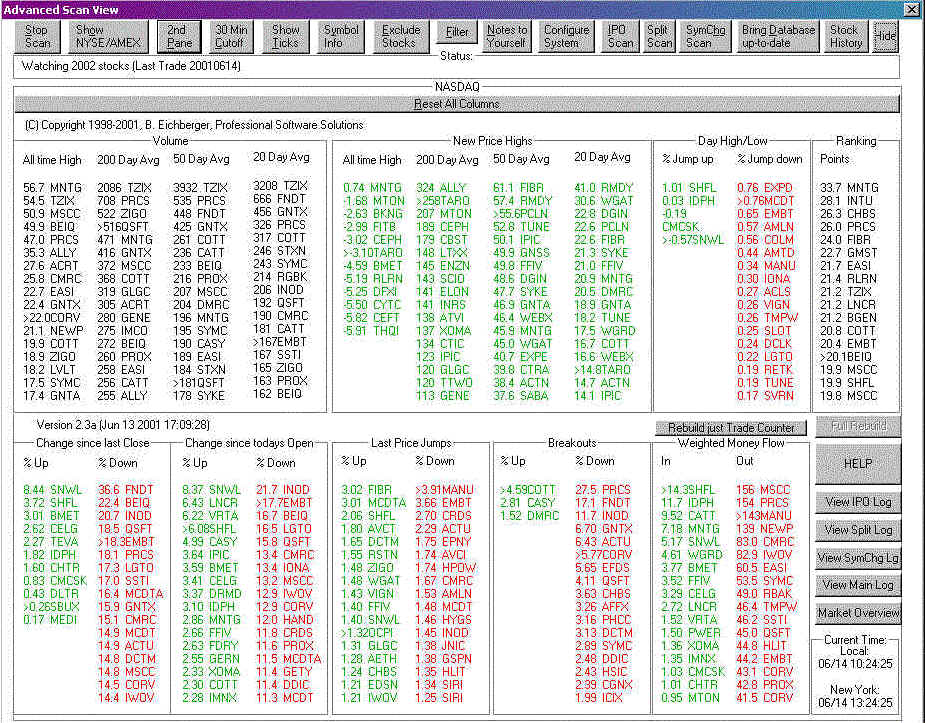Click 324 ALLY in New Price Highs
Image resolution: width=925 pixels, height=723 pixels.
pyautogui.click(x=441, y=188)
